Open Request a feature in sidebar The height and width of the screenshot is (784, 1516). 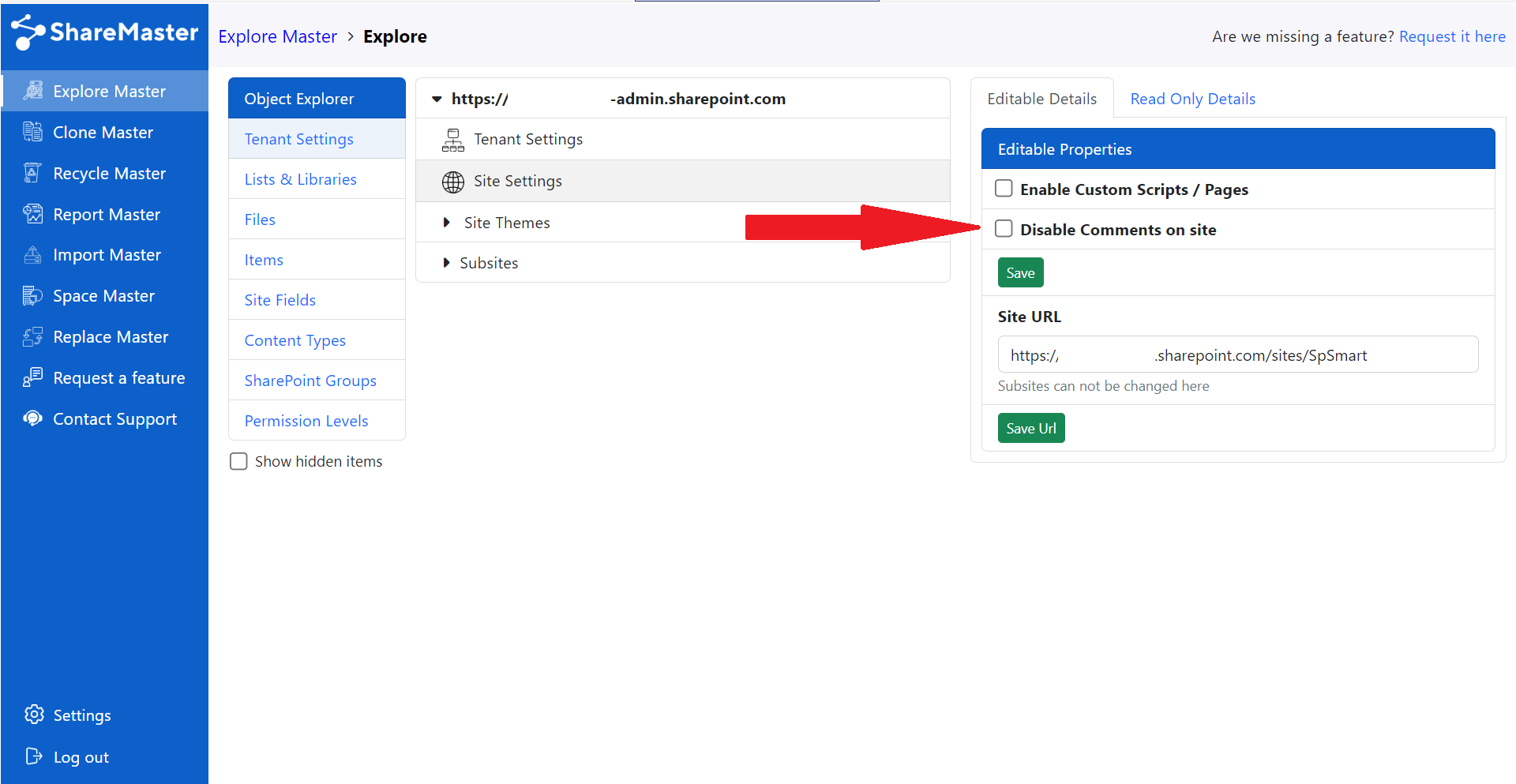coord(118,377)
